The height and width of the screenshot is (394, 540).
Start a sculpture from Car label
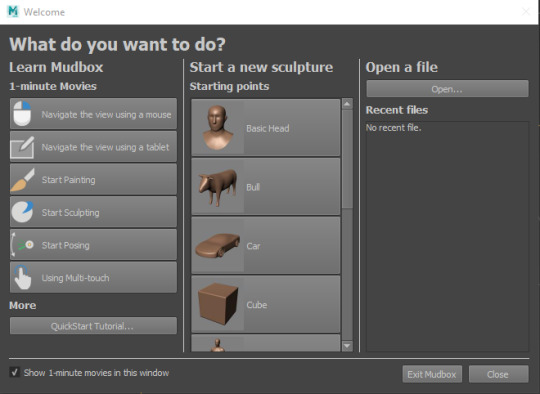click(253, 246)
